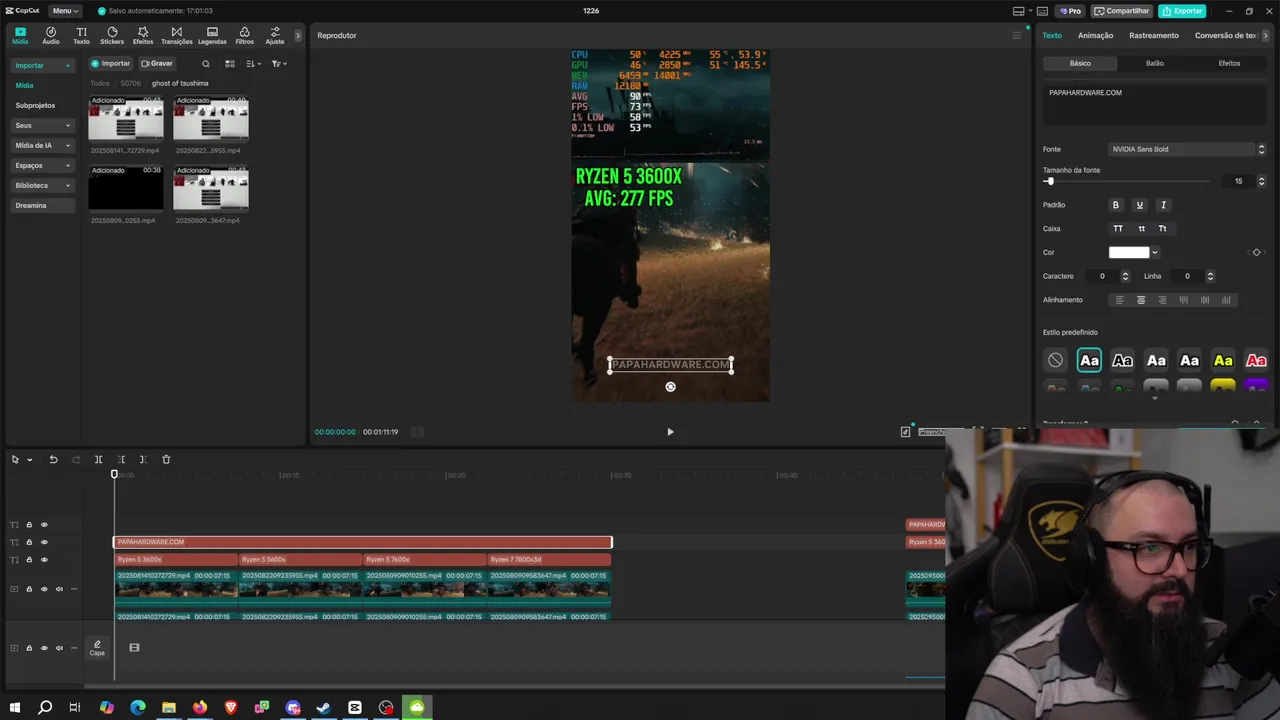Click the Exportar button
Viewport: 1280px width, 720px height.
[1182, 11]
